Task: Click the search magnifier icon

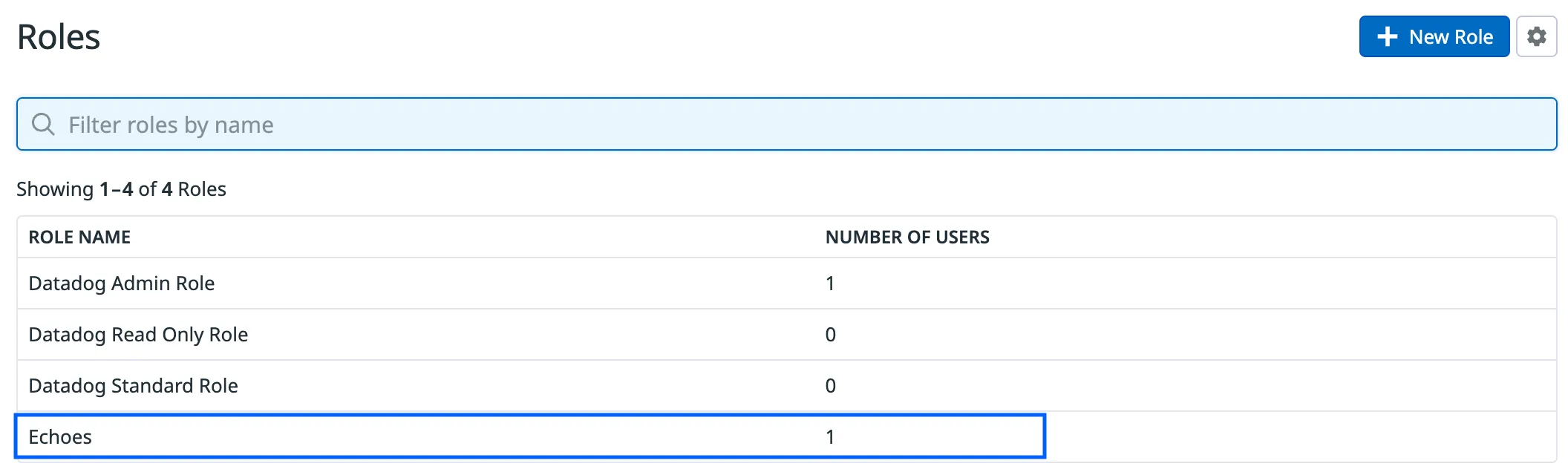Action: [x=43, y=124]
